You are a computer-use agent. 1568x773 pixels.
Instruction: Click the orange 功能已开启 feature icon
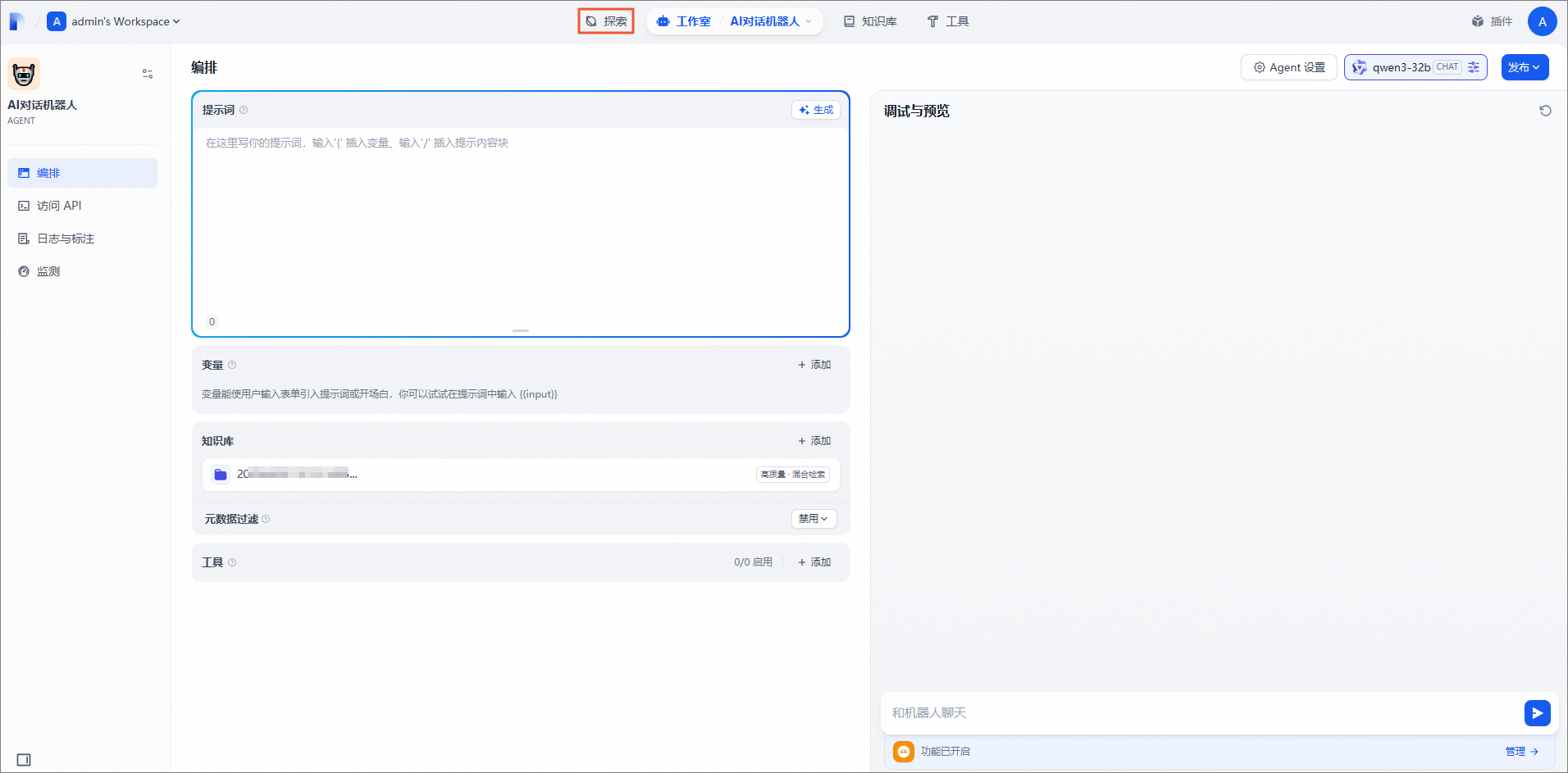click(x=904, y=752)
